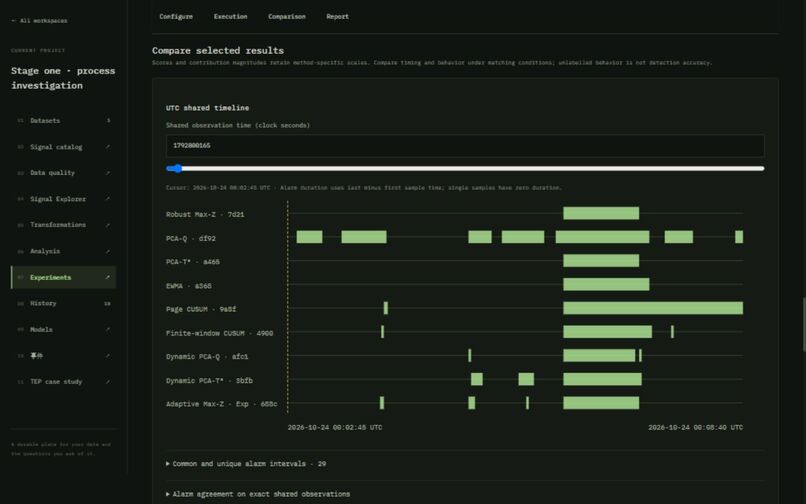
Task: Click the widest Dynamic PCA-T² 3bfb bar
Action: point(602,379)
